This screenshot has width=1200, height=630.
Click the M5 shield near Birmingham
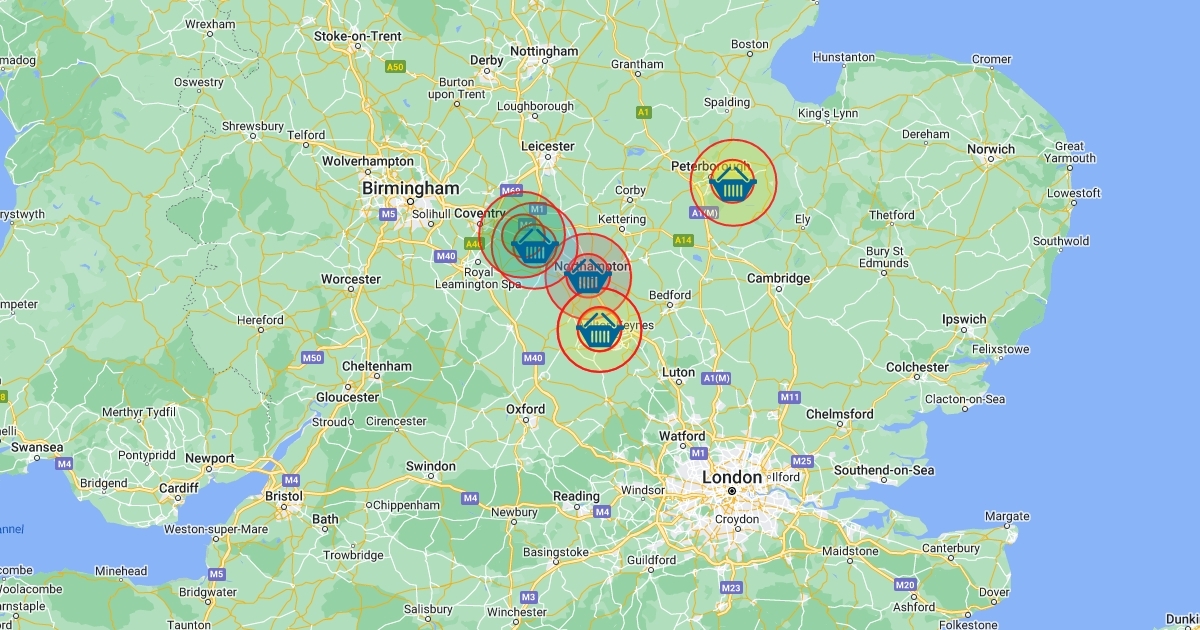(389, 214)
